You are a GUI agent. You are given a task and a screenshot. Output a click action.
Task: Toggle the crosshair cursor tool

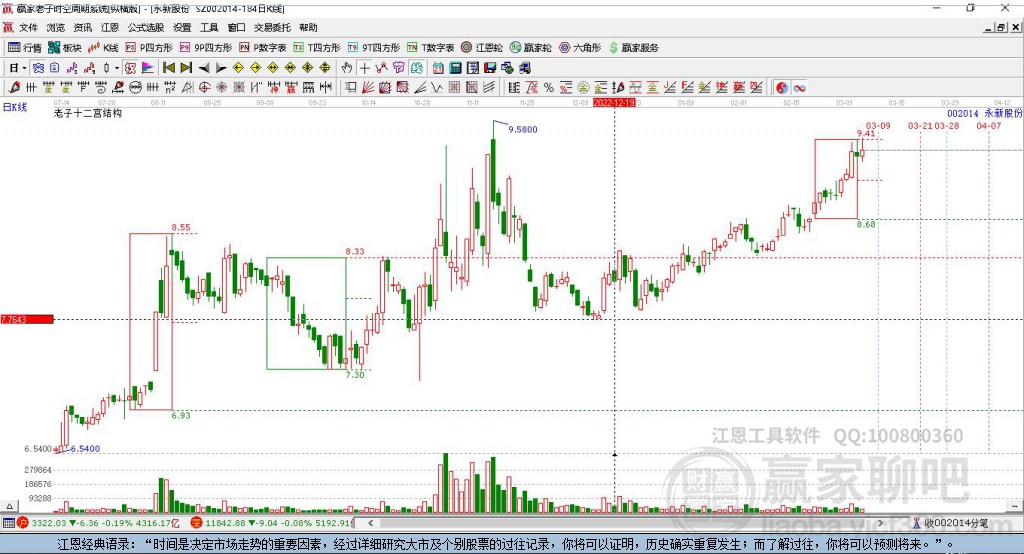[364, 68]
